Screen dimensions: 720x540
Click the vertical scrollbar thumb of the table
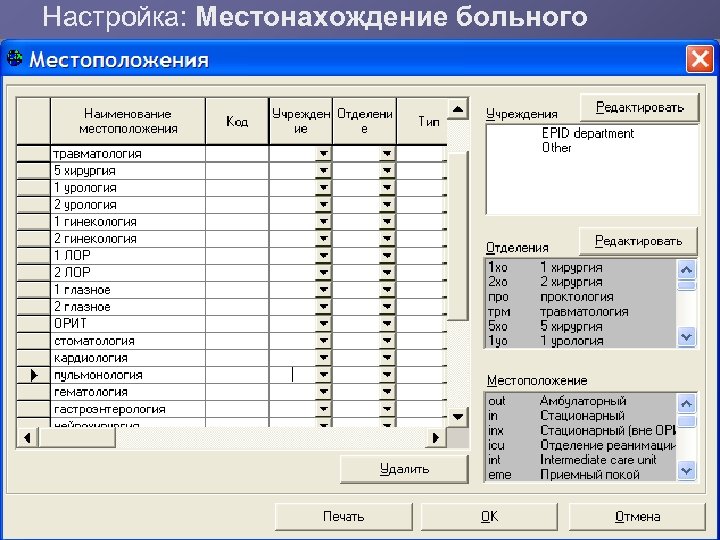[457, 236]
